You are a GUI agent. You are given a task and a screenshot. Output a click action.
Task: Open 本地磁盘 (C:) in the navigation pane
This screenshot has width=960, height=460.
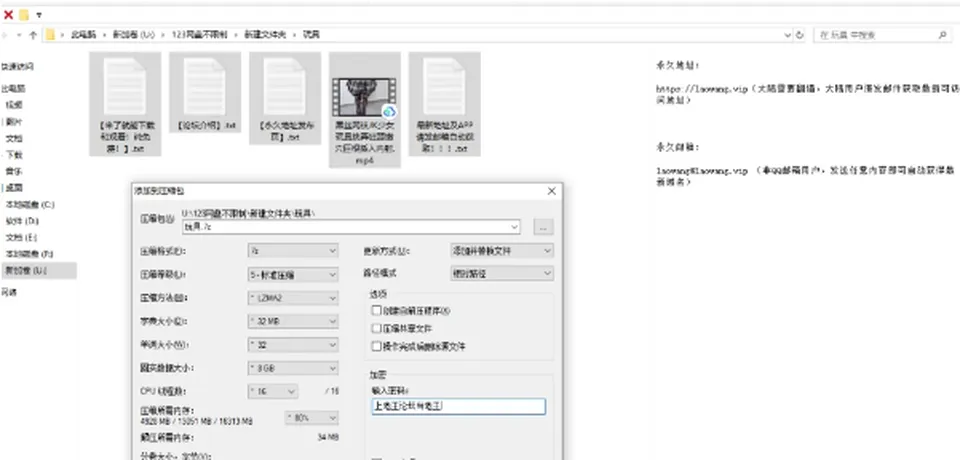click(x=29, y=205)
